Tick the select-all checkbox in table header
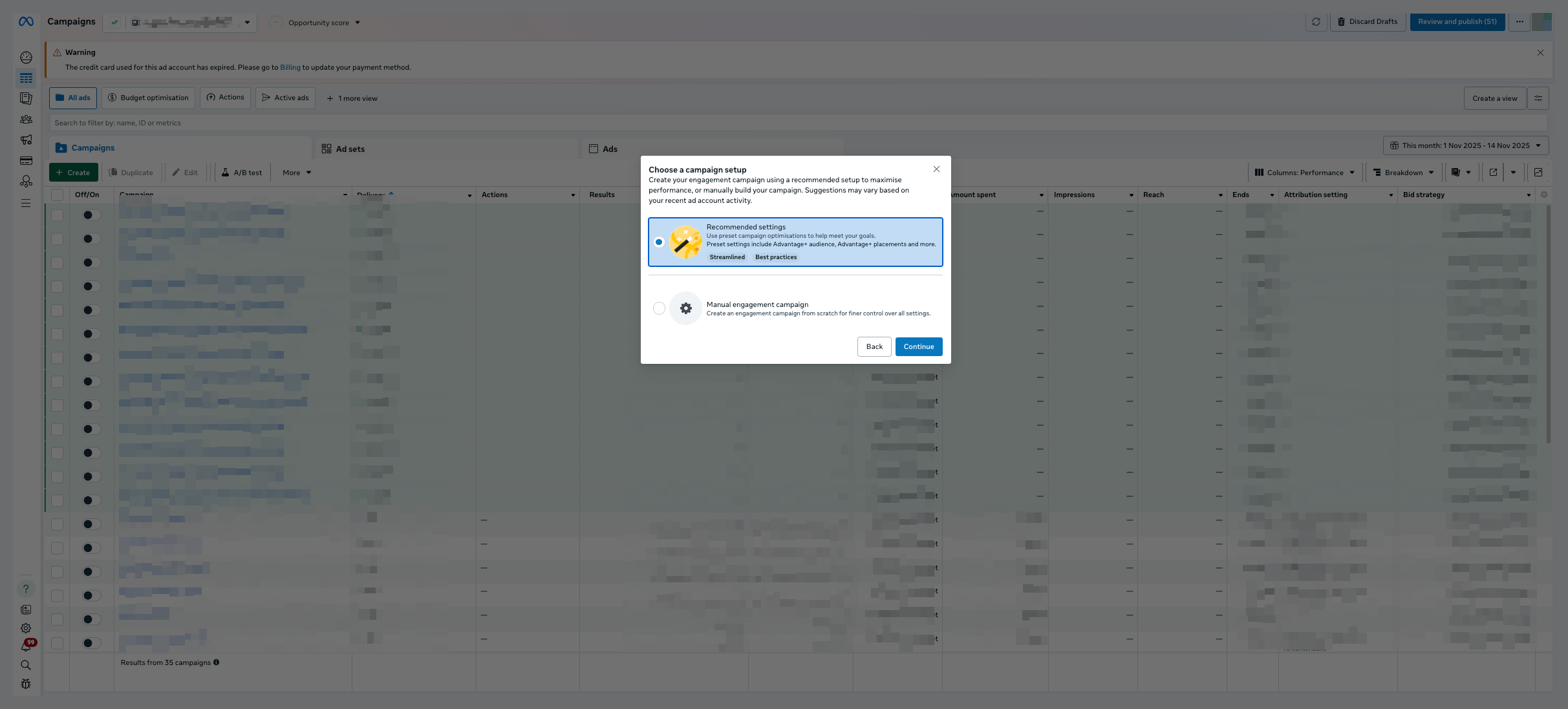Image resolution: width=1568 pixels, height=709 pixels. 58,195
